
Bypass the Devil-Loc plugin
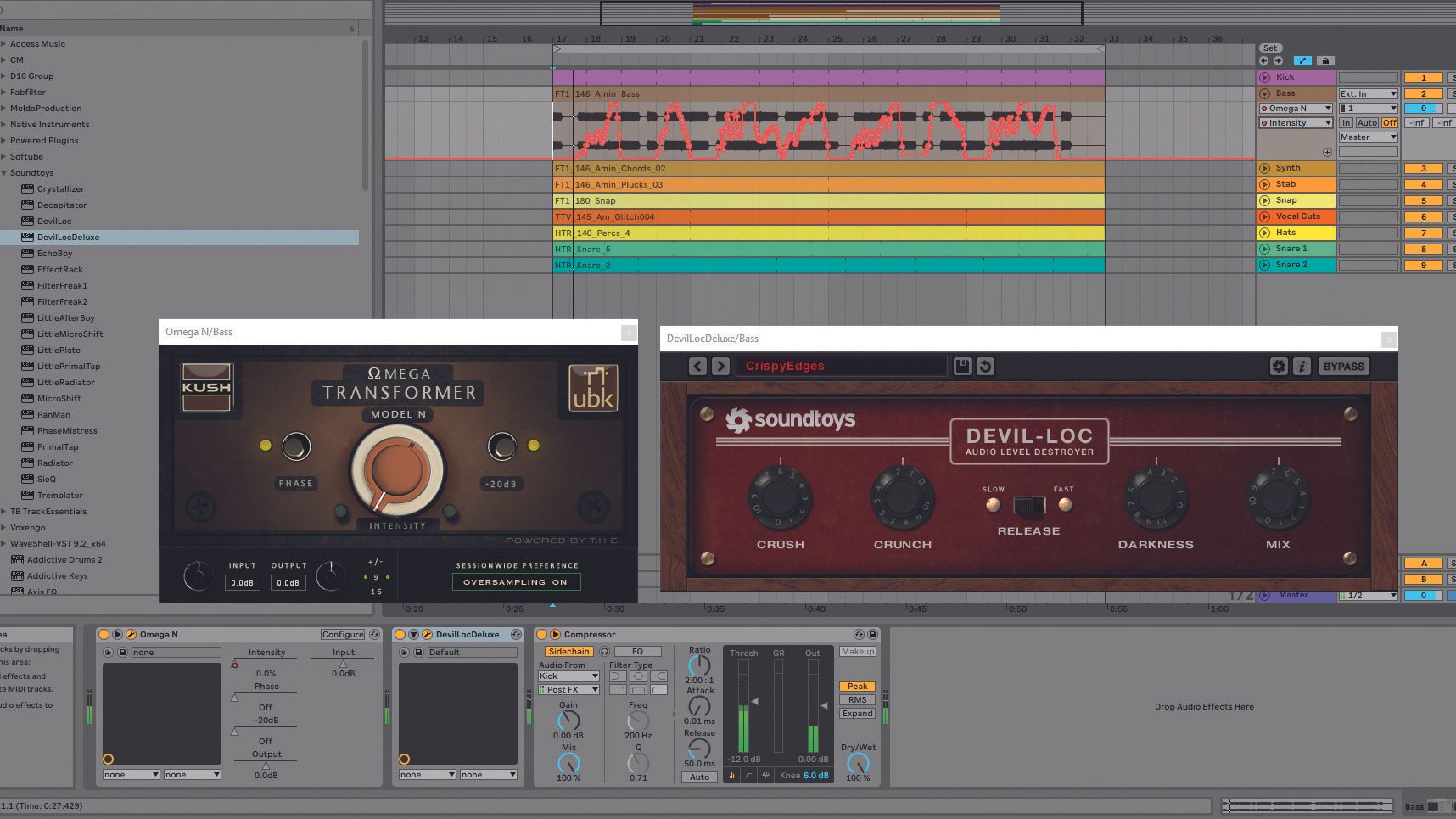1342,366
